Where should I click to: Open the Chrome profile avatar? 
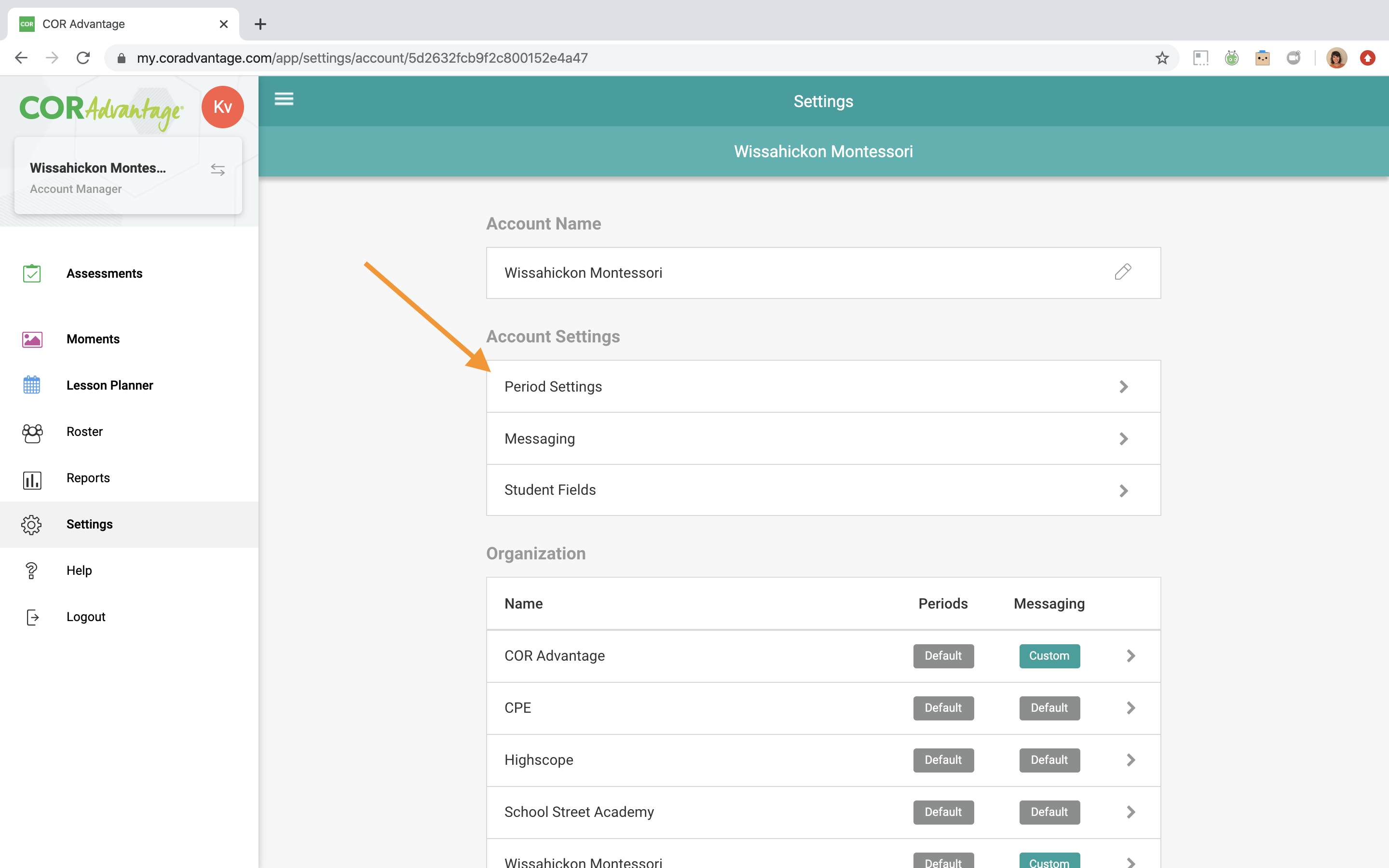[x=1336, y=58]
